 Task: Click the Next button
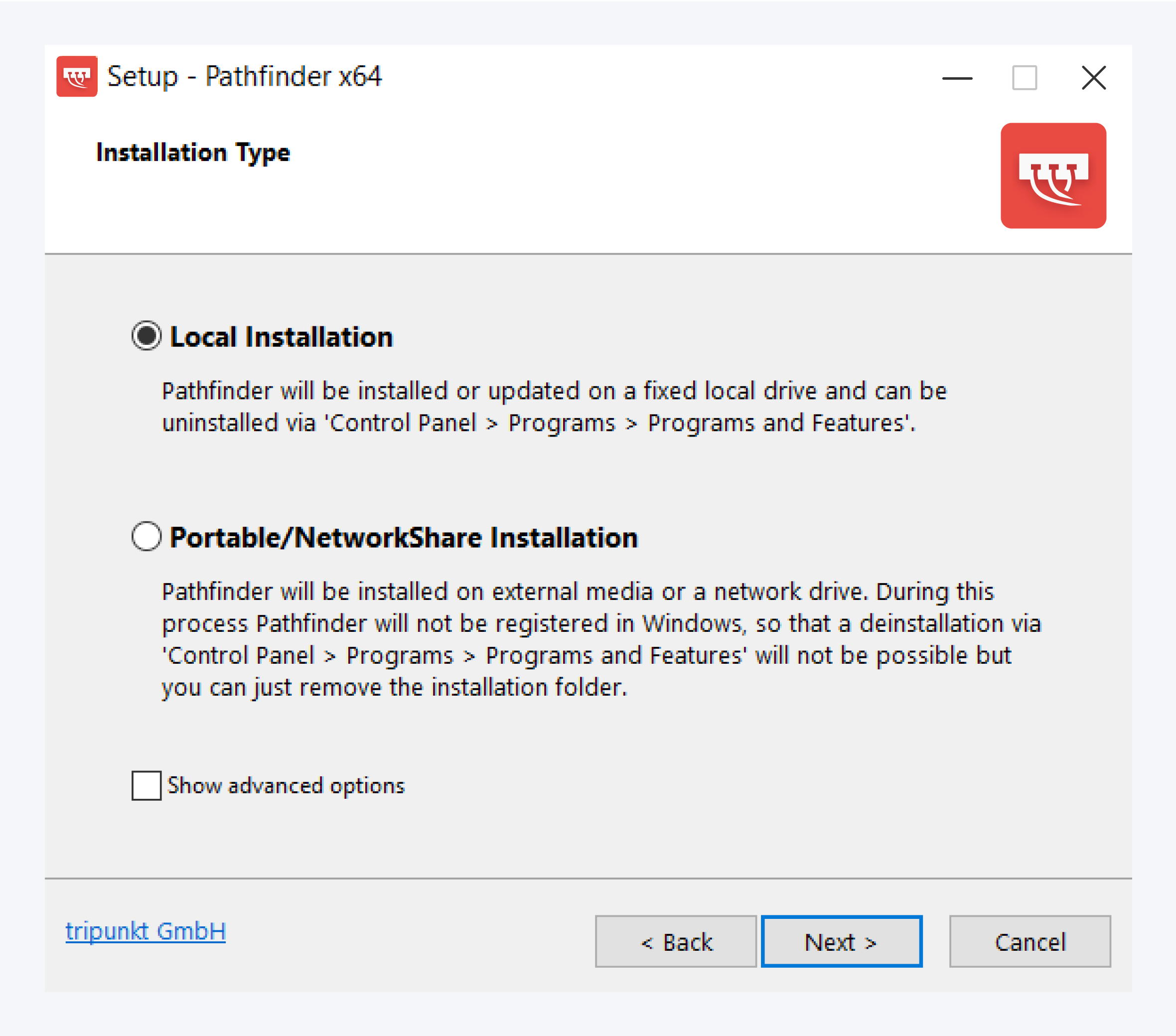(x=841, y=942)
